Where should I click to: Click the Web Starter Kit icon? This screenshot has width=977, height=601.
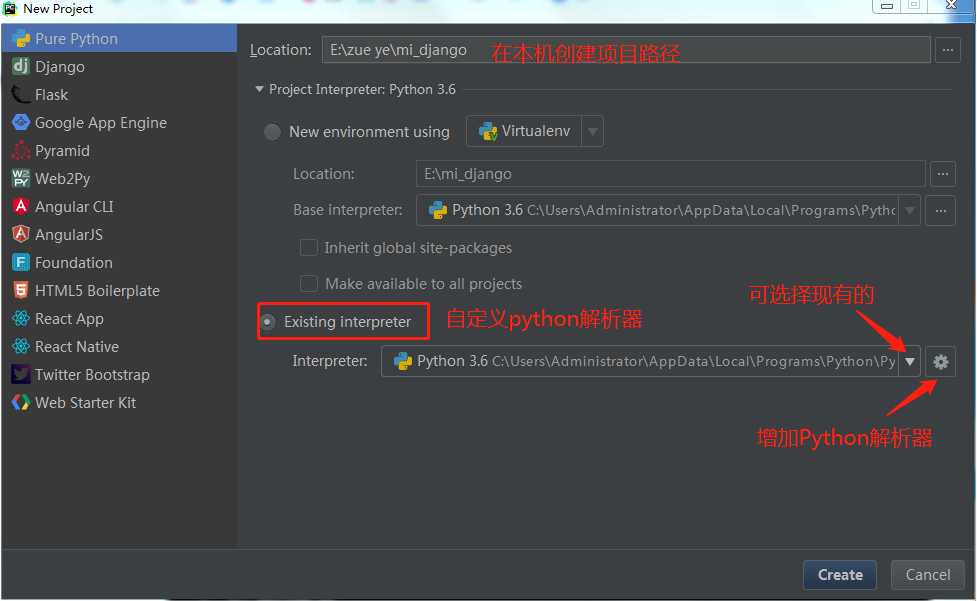click(21, 403)
